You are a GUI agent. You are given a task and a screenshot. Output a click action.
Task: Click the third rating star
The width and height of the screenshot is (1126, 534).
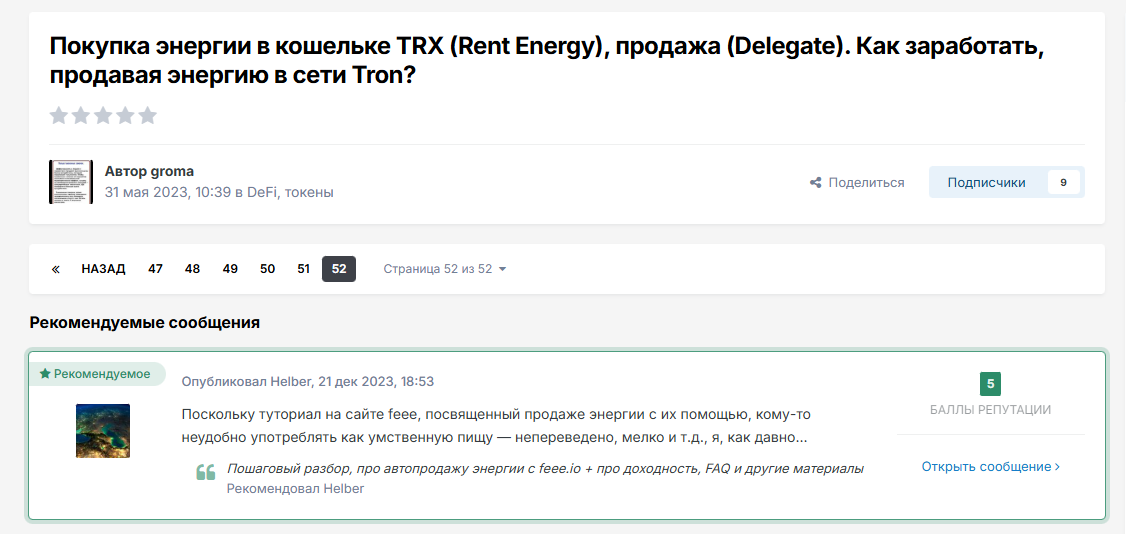click(103, 115)
